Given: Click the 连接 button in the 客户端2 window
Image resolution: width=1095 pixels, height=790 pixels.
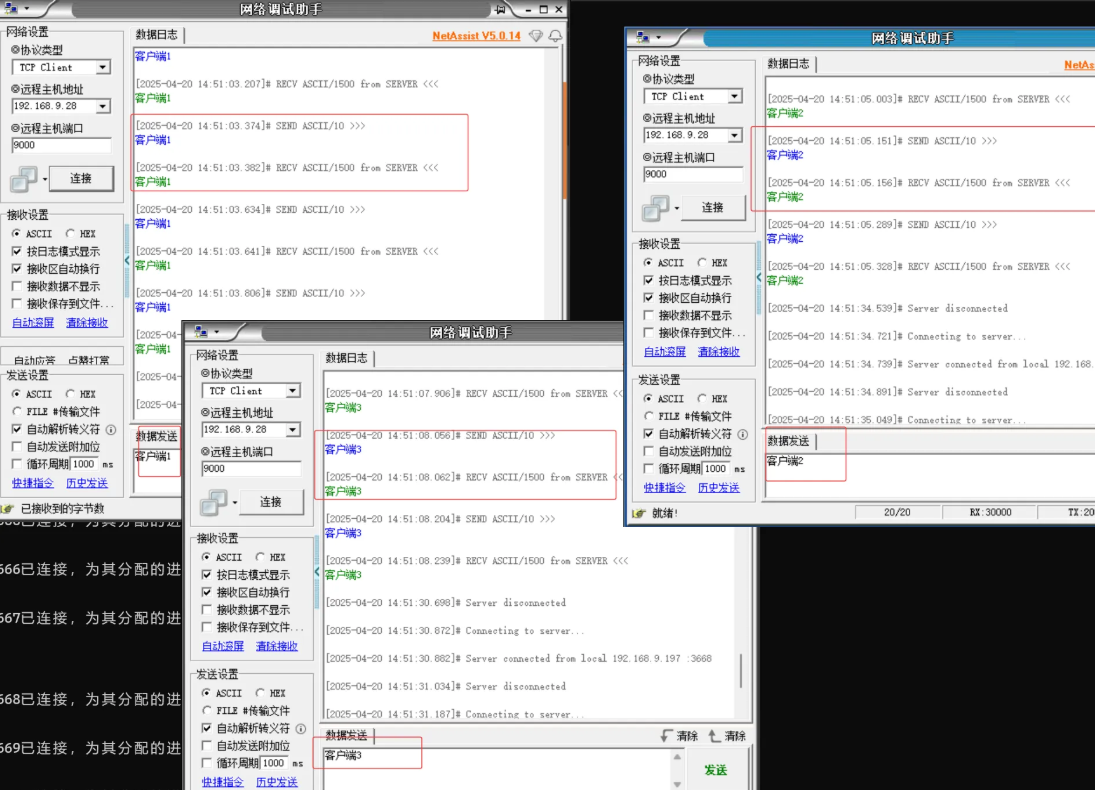Looking at the screenshot, I should pyautogui.click(x=713, y=208).
